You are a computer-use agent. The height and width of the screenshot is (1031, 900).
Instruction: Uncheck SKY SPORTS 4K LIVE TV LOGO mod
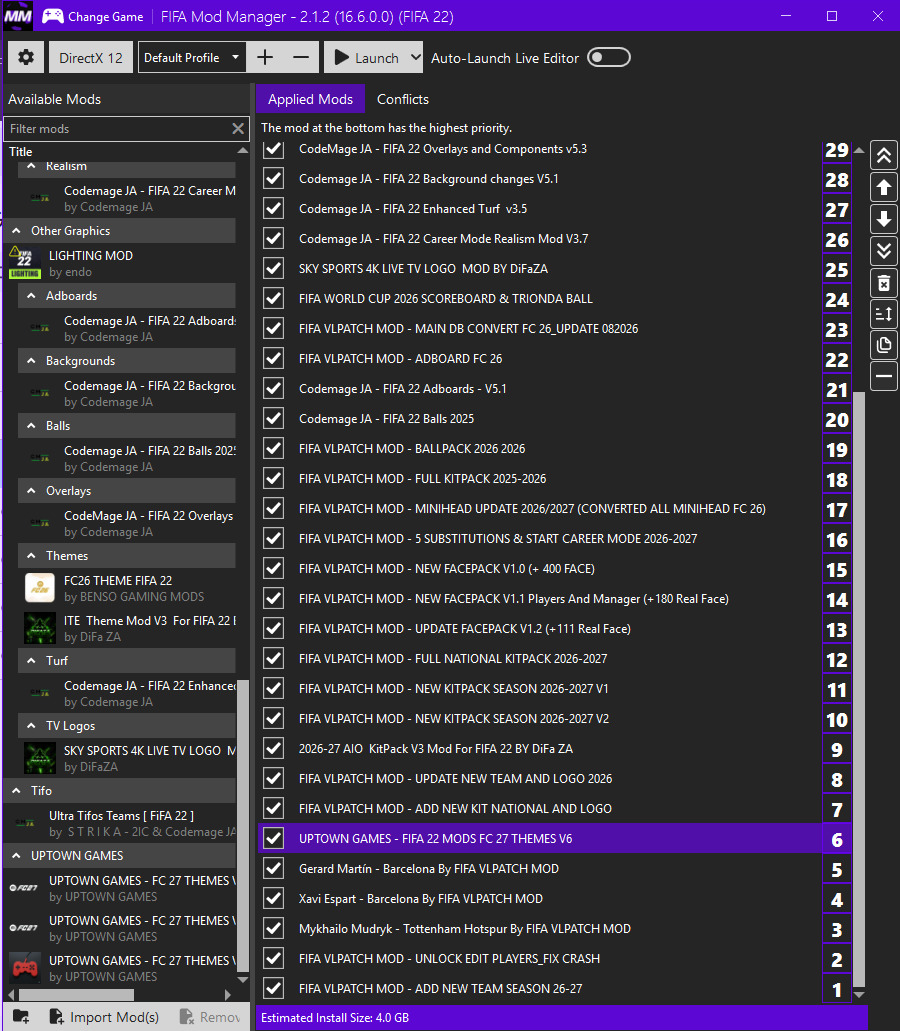(273, 268)
